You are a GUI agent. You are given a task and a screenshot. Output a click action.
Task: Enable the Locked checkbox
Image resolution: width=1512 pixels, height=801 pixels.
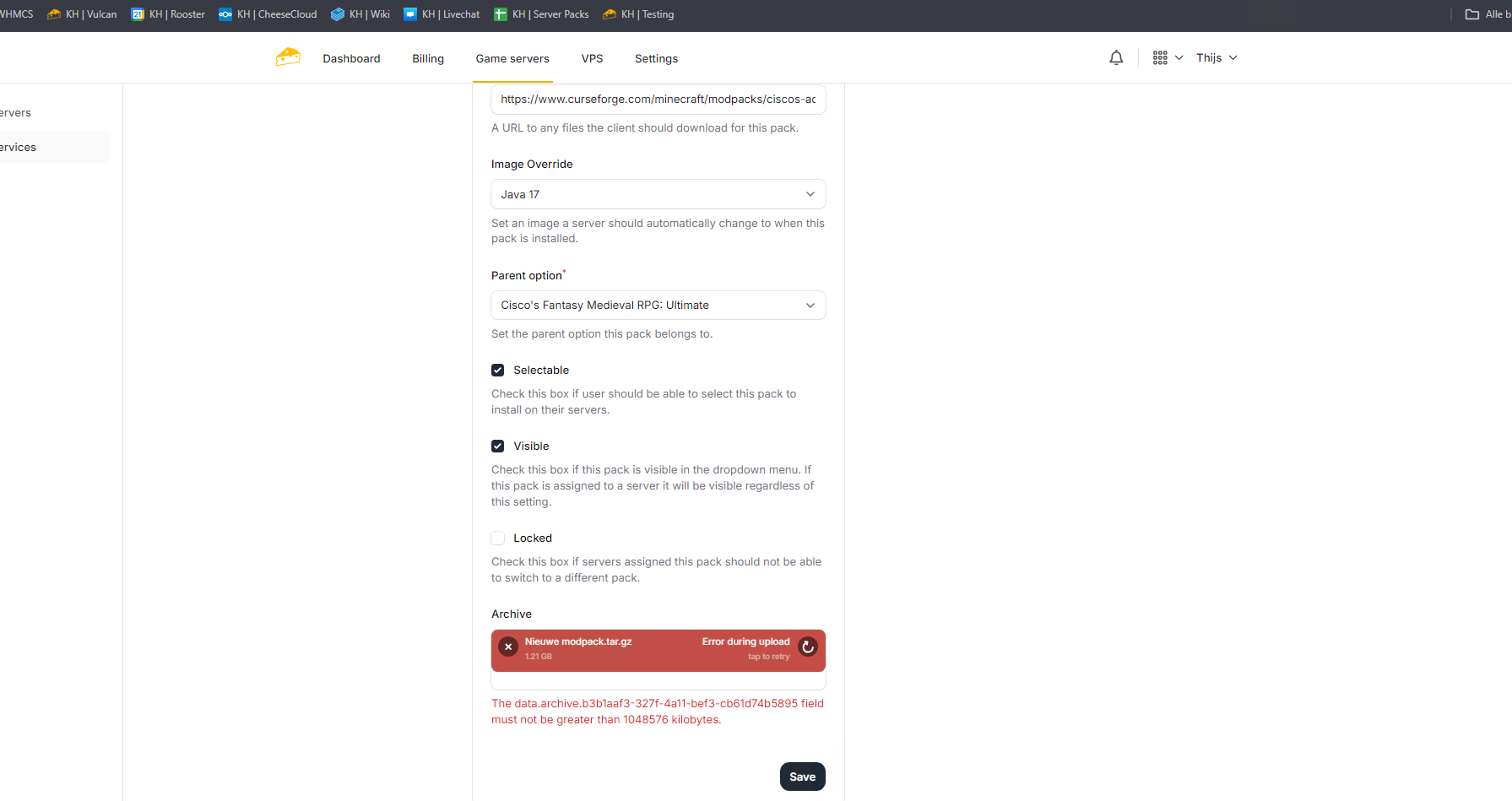coord(498,539)
